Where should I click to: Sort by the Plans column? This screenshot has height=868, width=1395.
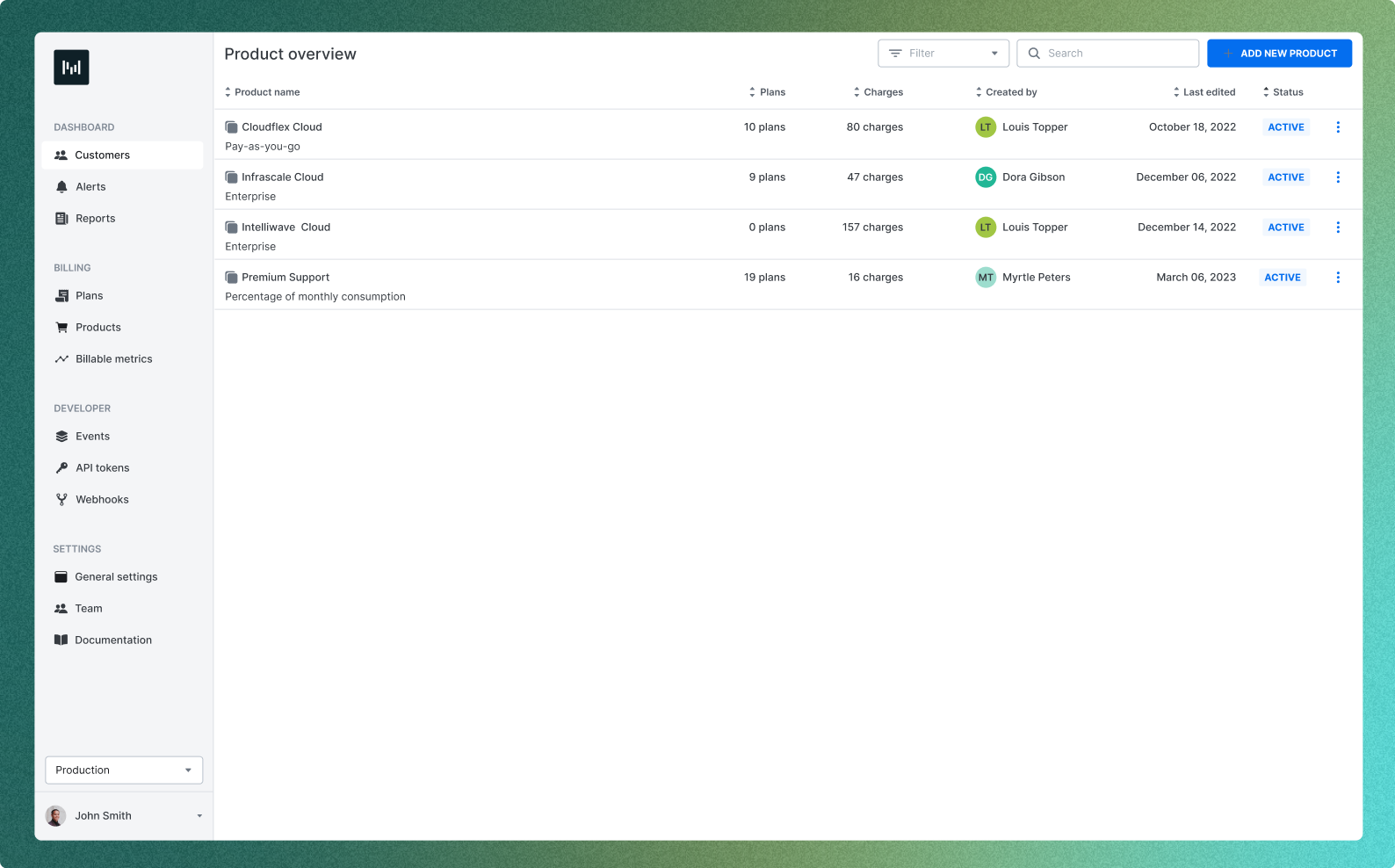767,92
